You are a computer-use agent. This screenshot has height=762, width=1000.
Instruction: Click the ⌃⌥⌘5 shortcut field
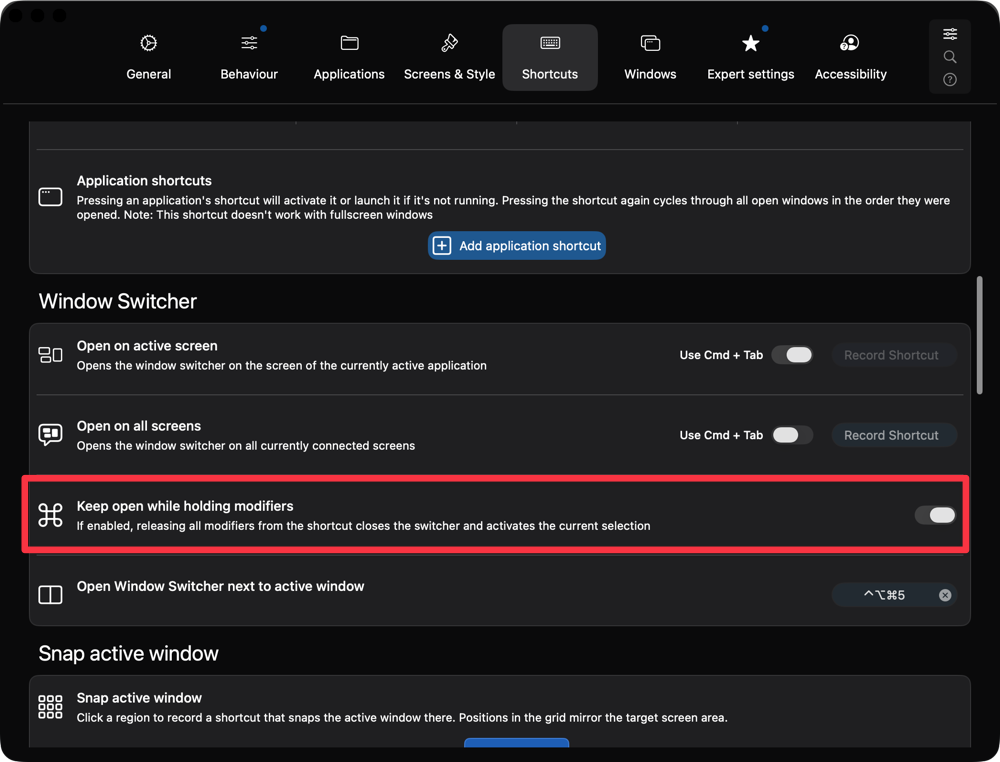pyautogui.click(x=893, y=595)
